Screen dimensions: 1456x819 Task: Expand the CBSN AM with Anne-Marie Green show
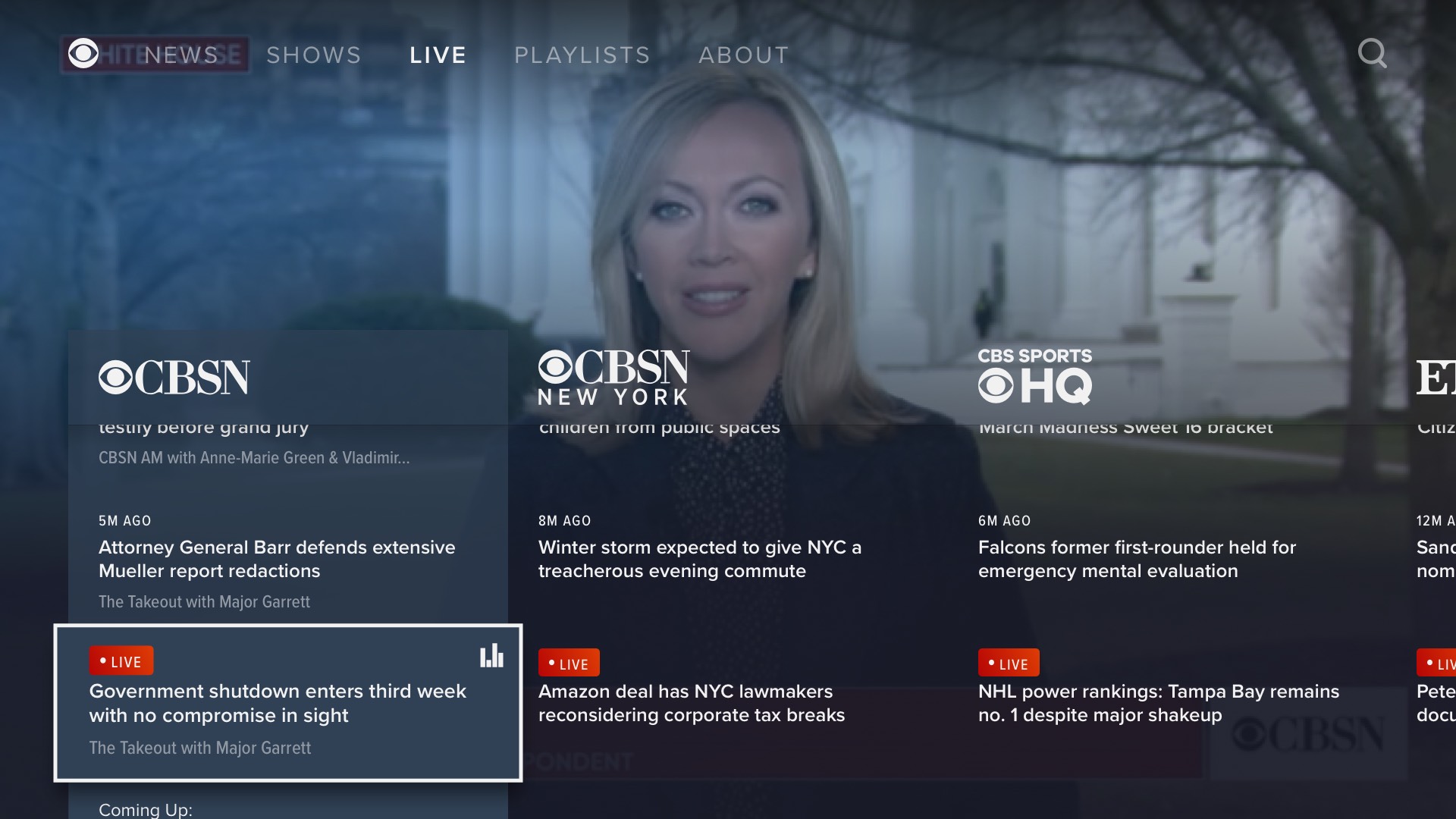click(x=254, y=458)
